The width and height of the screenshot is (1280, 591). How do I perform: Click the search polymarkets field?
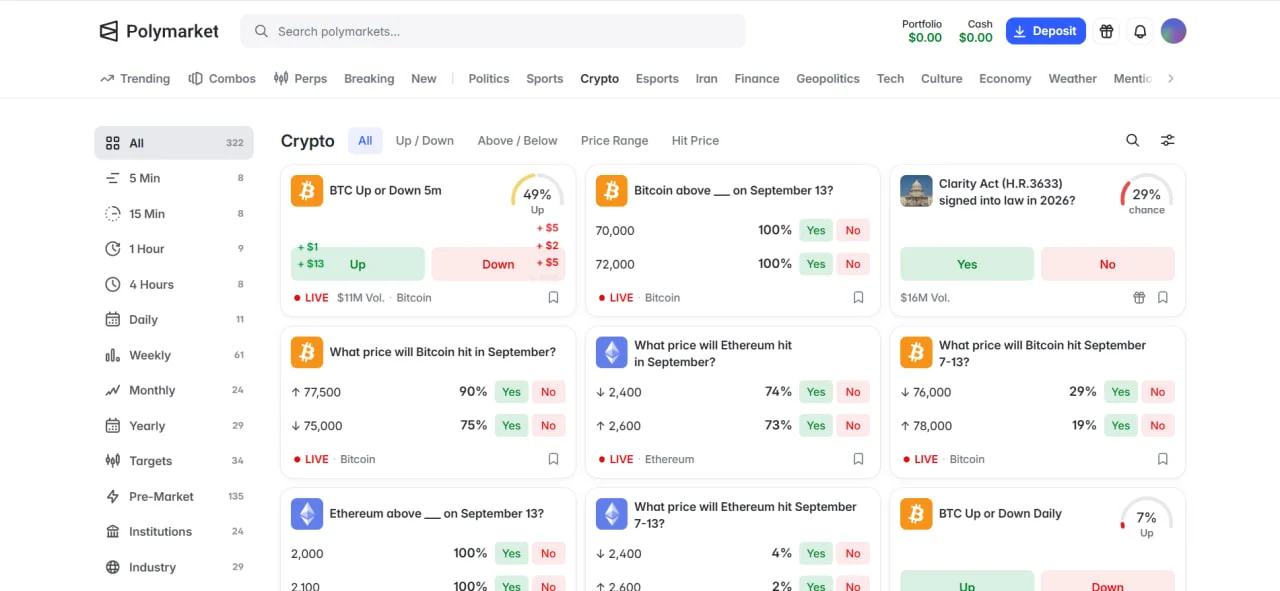[493, 31]
